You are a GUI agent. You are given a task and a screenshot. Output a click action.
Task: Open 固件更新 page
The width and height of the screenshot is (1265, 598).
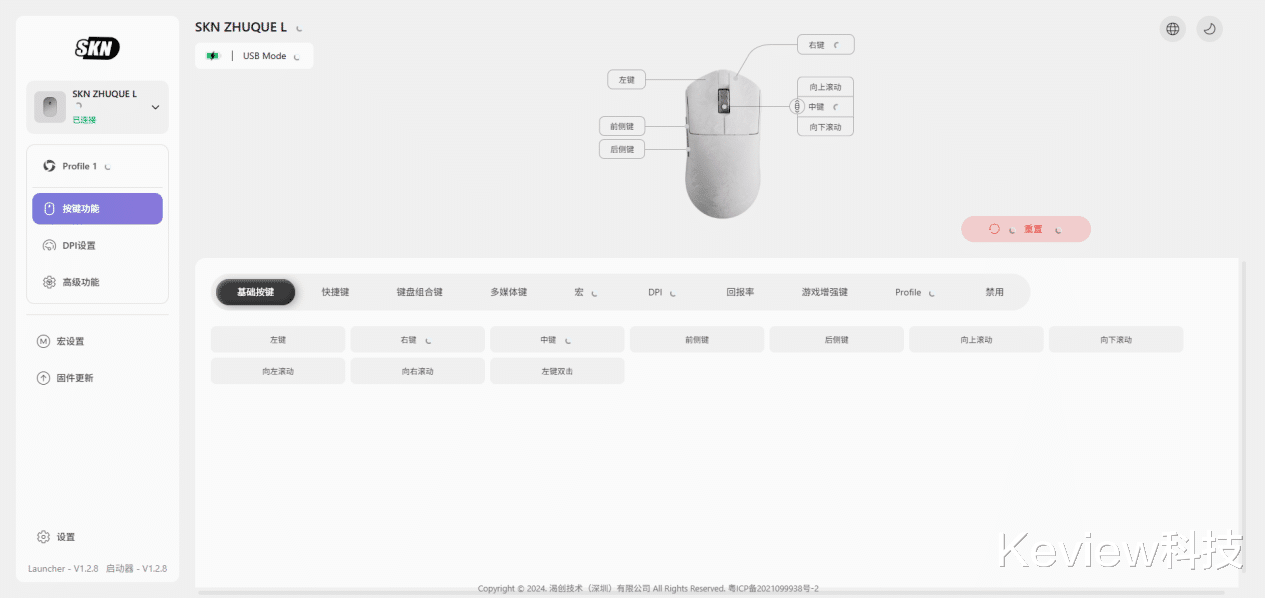[x=97, y=378]
